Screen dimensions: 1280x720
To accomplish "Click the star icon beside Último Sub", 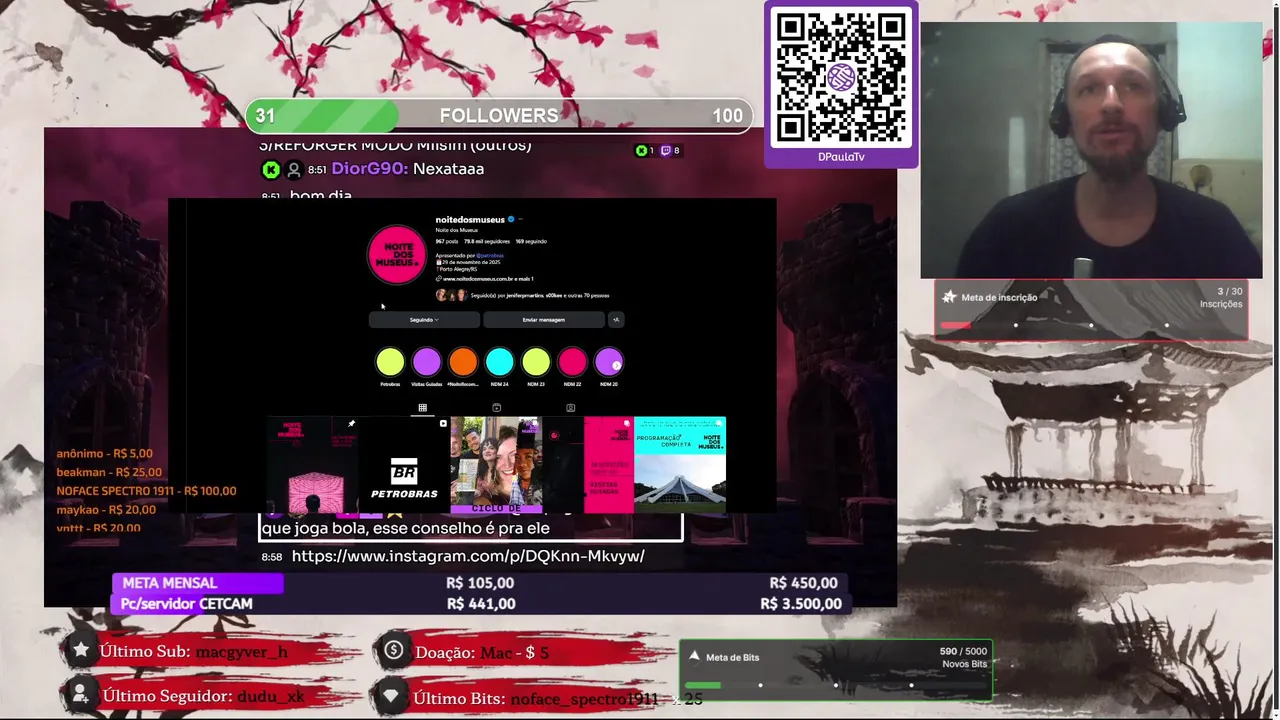I will [x=80, y=651].
